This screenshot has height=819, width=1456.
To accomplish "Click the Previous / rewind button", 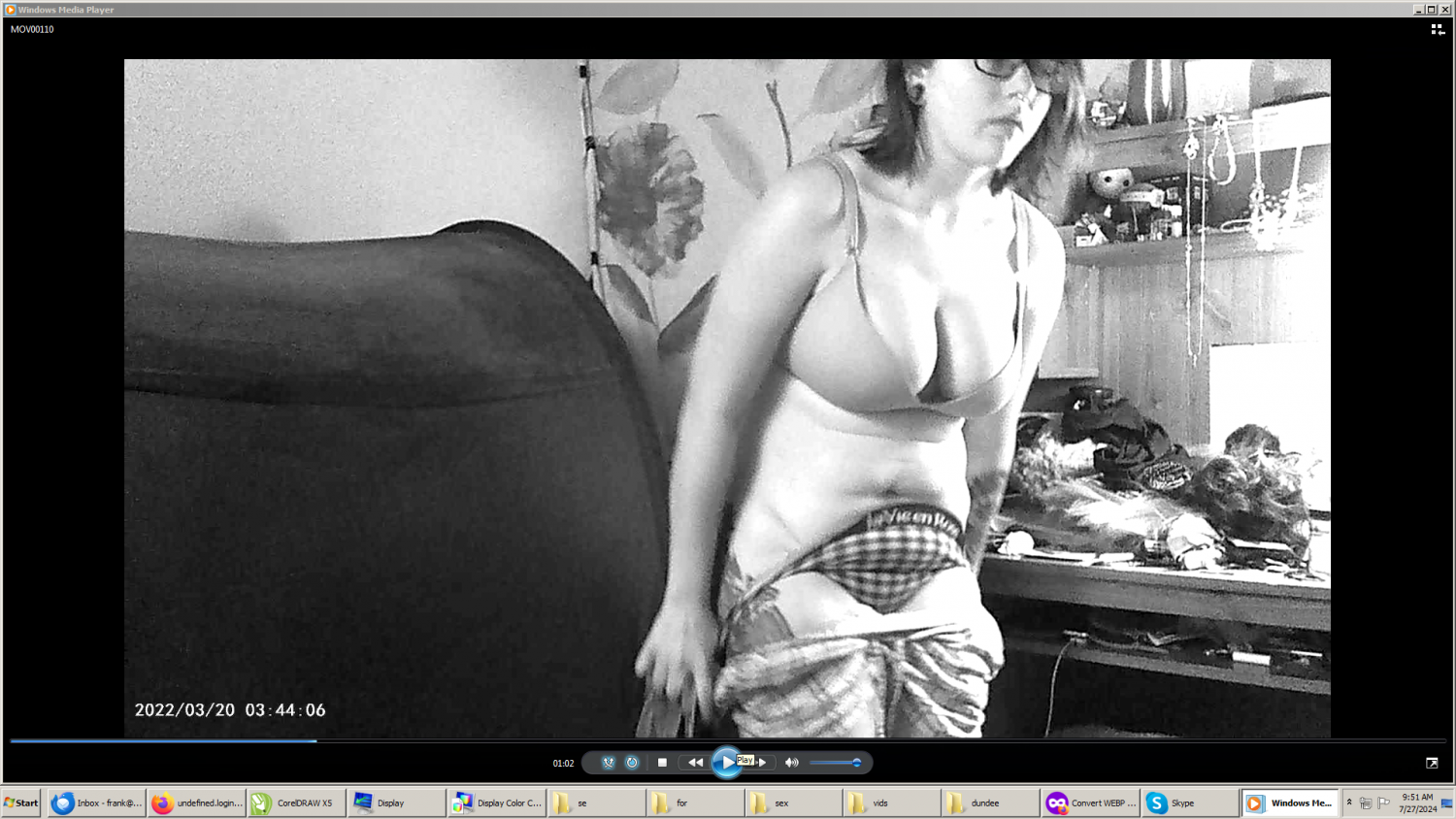I will (x=695, y=763).
